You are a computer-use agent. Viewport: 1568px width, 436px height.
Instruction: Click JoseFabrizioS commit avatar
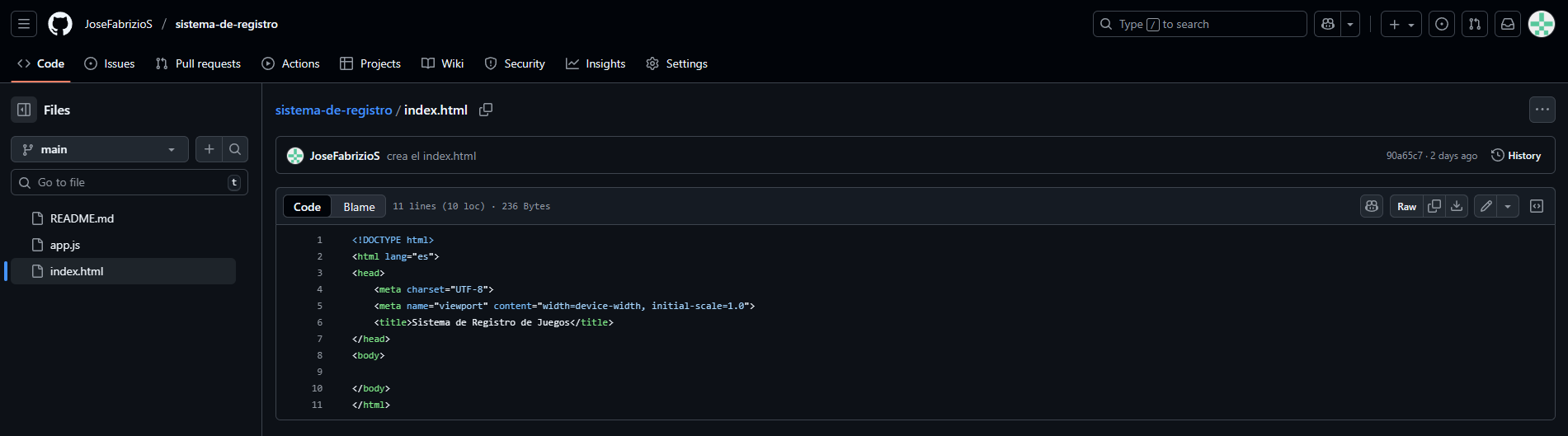(295, 156)
